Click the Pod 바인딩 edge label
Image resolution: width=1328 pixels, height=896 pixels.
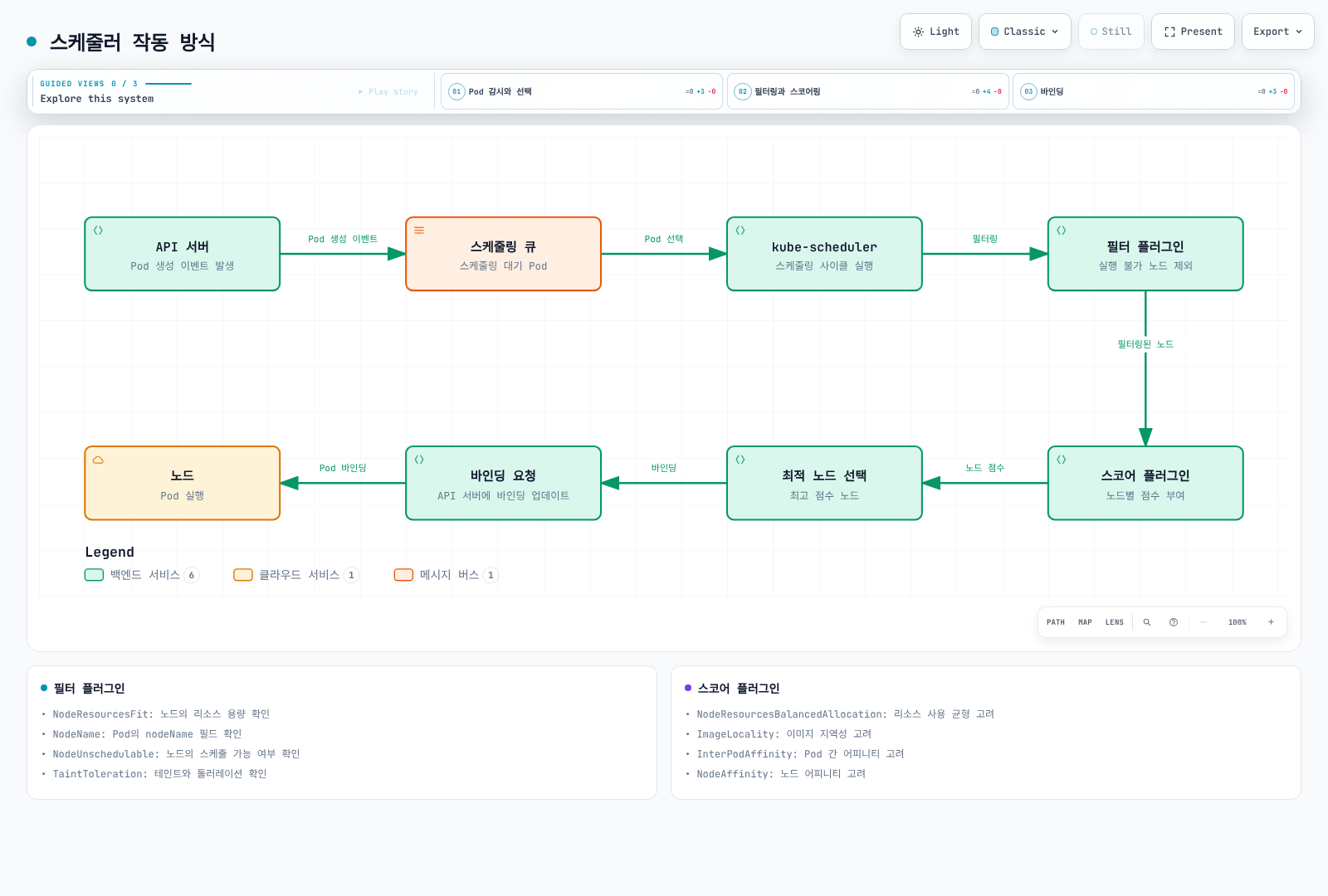(343, 468)
